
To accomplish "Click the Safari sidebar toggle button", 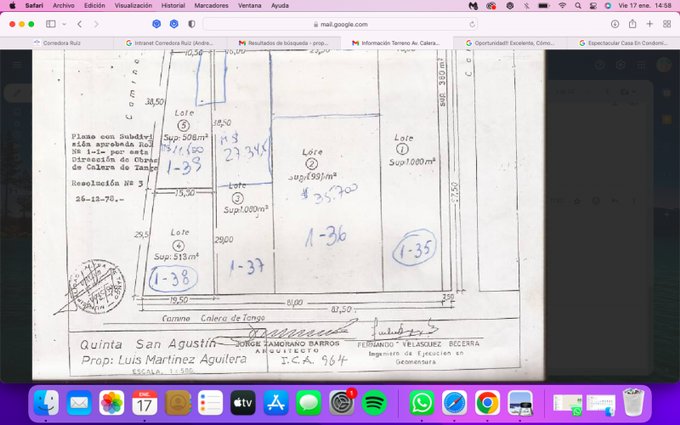I will pyautogui.click(x=51, y=23).
